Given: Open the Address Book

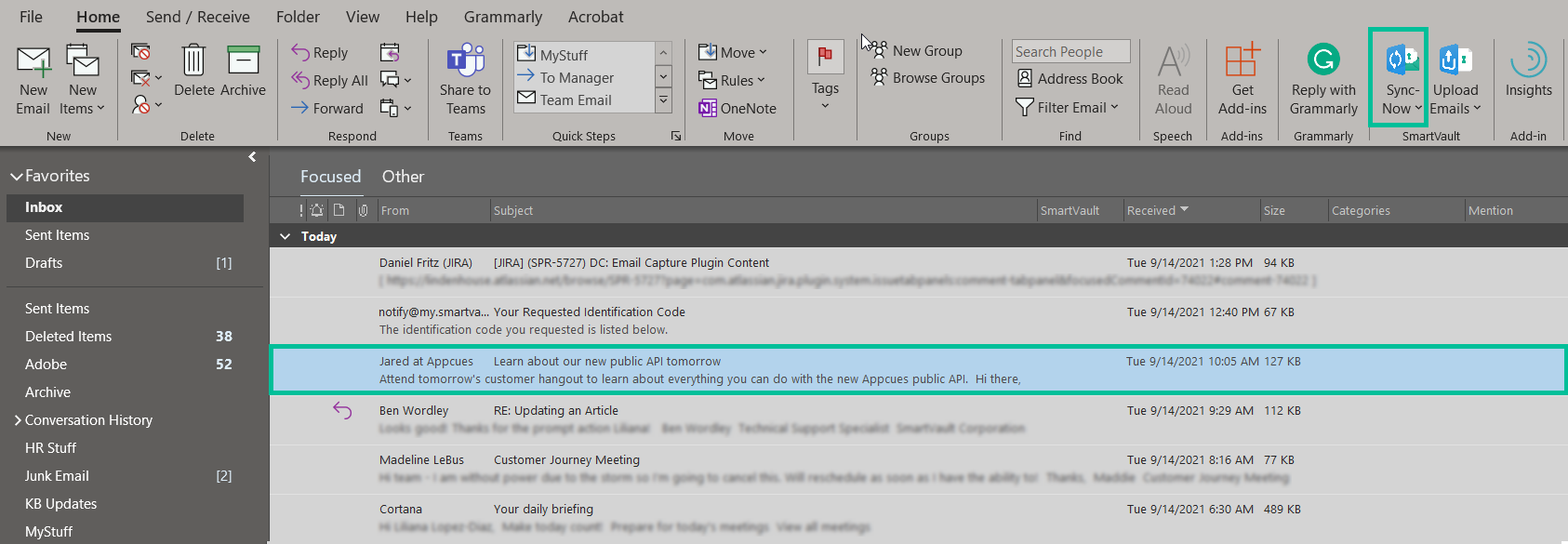Looking at the screenshot, I should point(1070,79).
